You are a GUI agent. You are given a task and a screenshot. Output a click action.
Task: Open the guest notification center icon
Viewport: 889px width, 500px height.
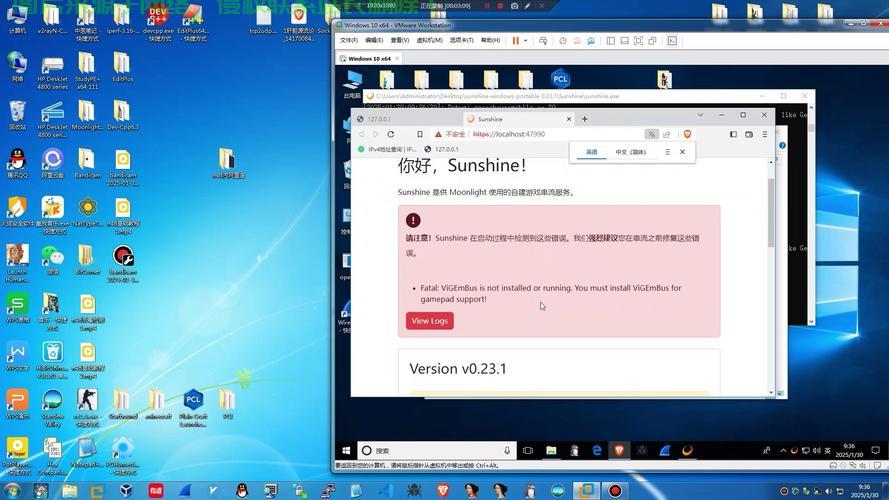pyautogui.click(x=875, y=451)
